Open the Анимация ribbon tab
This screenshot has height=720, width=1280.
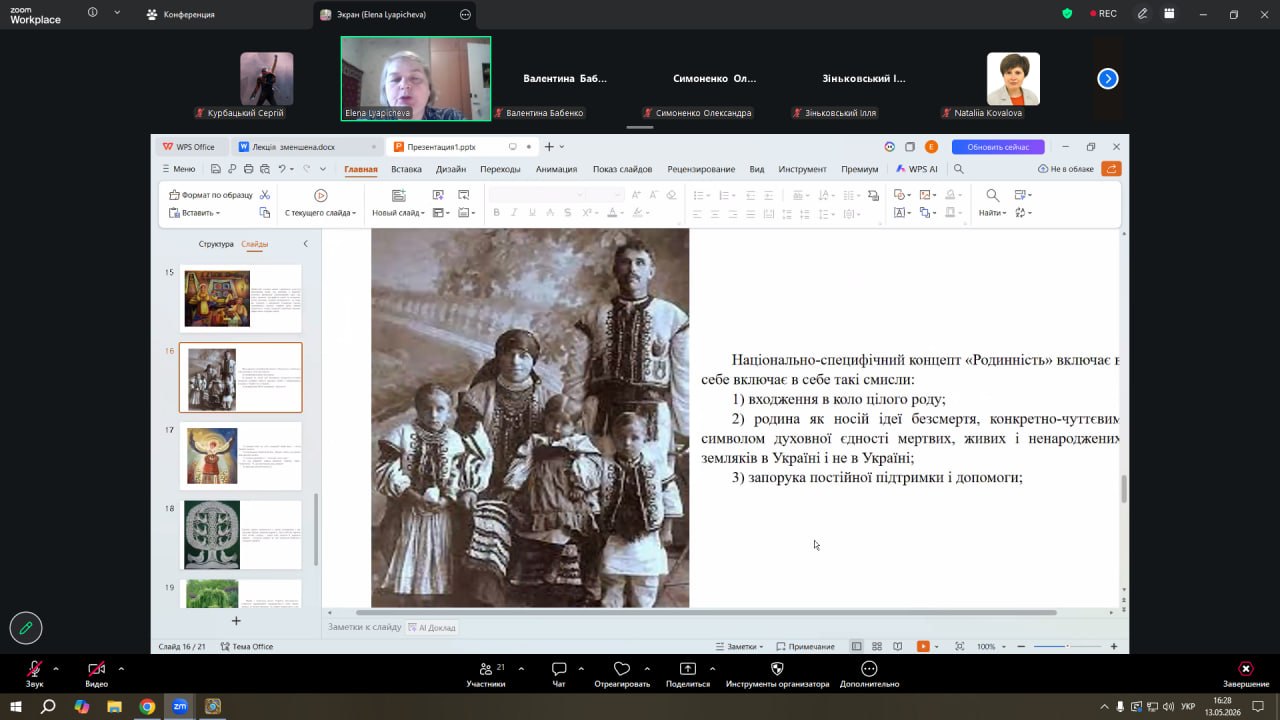[556, 169]
